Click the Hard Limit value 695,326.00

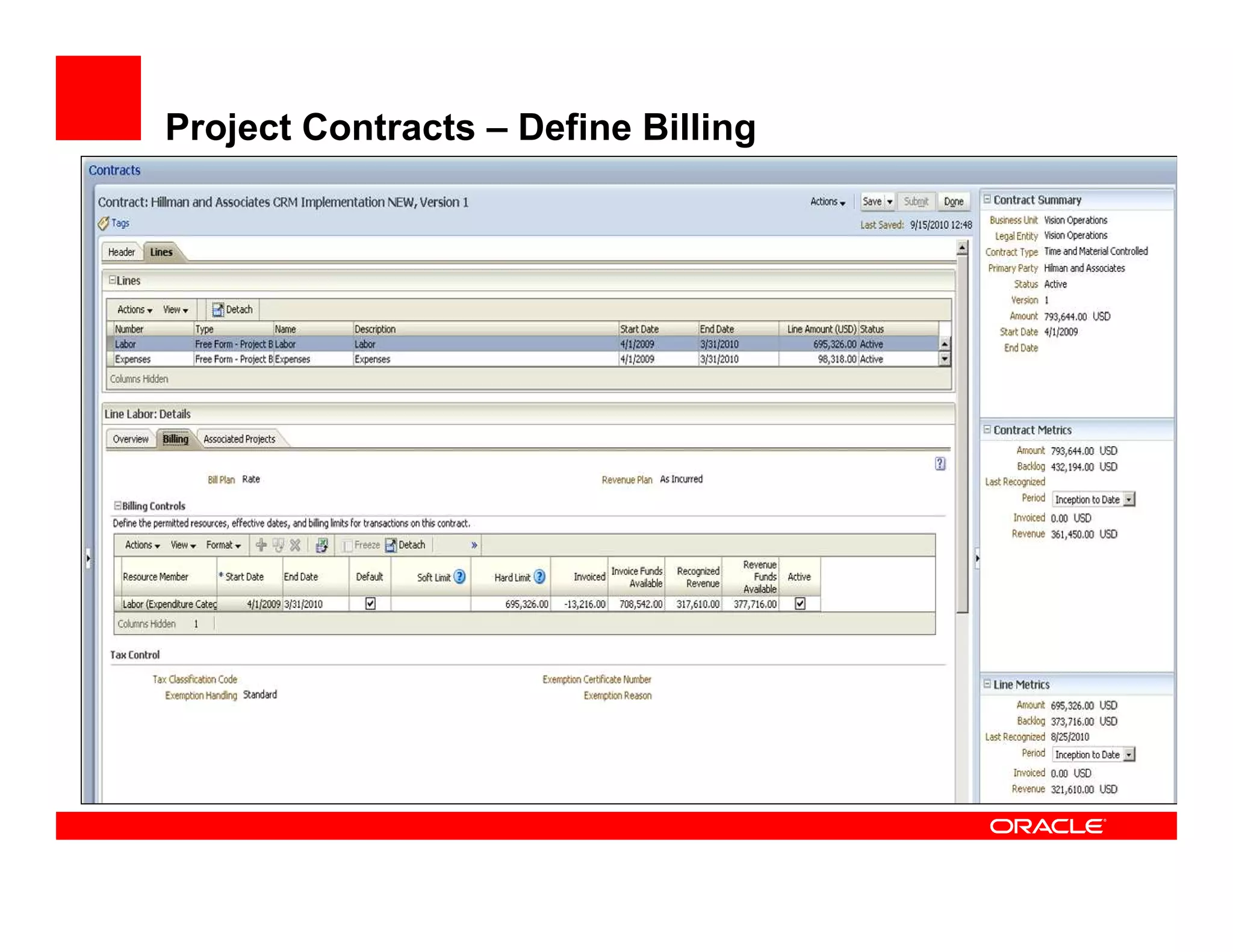coord(527,604)
